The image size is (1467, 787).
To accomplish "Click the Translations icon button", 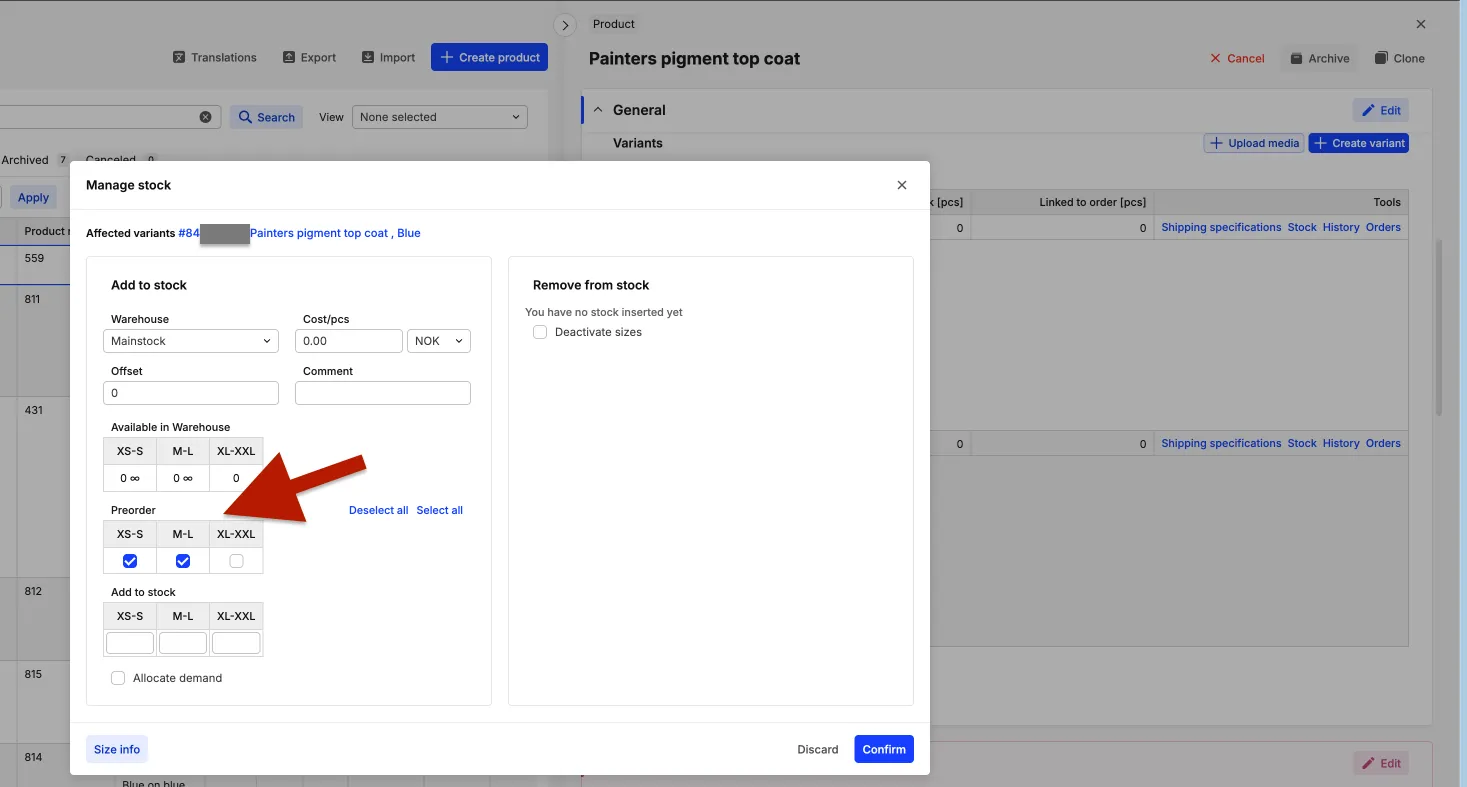I will coord(179,58).
